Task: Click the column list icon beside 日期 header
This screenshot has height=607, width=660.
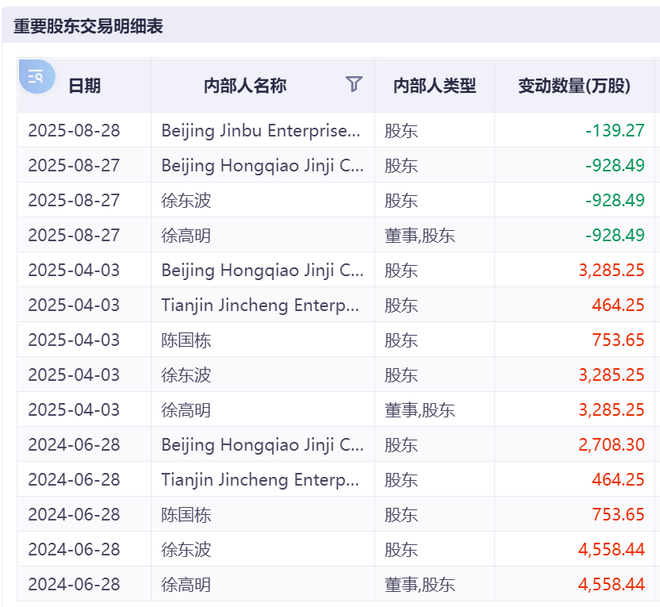Action: tap(37, 76)
